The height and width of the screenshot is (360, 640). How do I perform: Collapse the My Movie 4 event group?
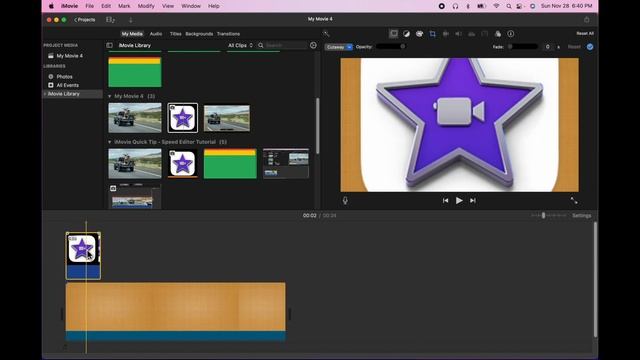click(109, 96)
